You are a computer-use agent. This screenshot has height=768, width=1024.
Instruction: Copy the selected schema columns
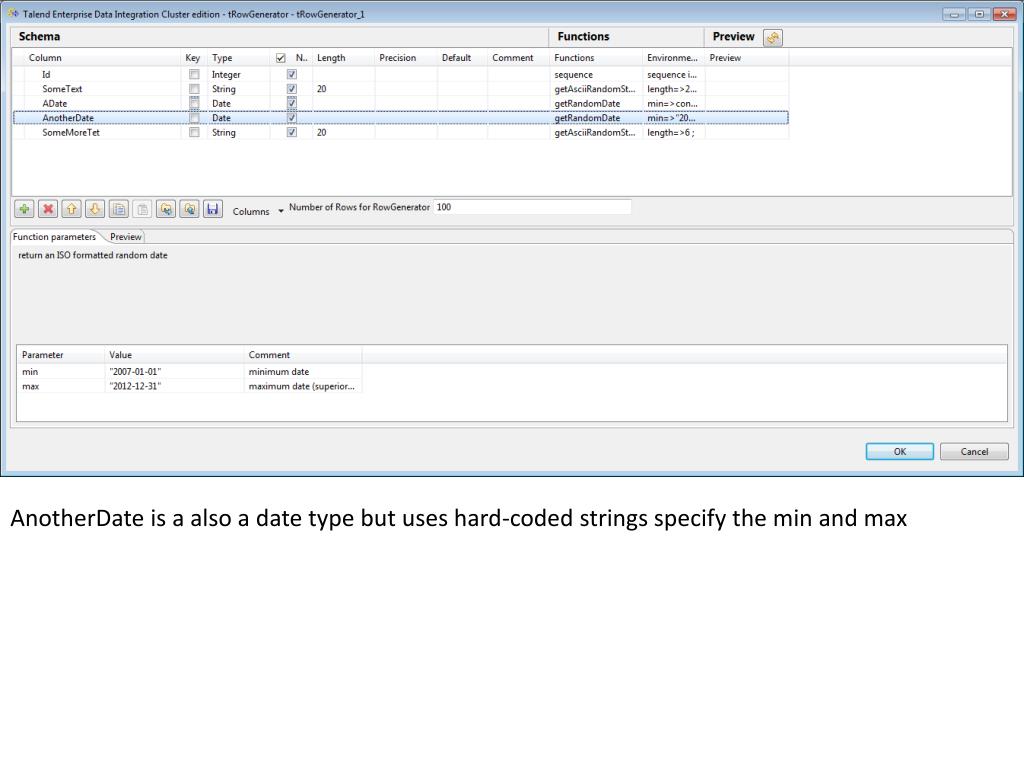(x=119, y=209)
